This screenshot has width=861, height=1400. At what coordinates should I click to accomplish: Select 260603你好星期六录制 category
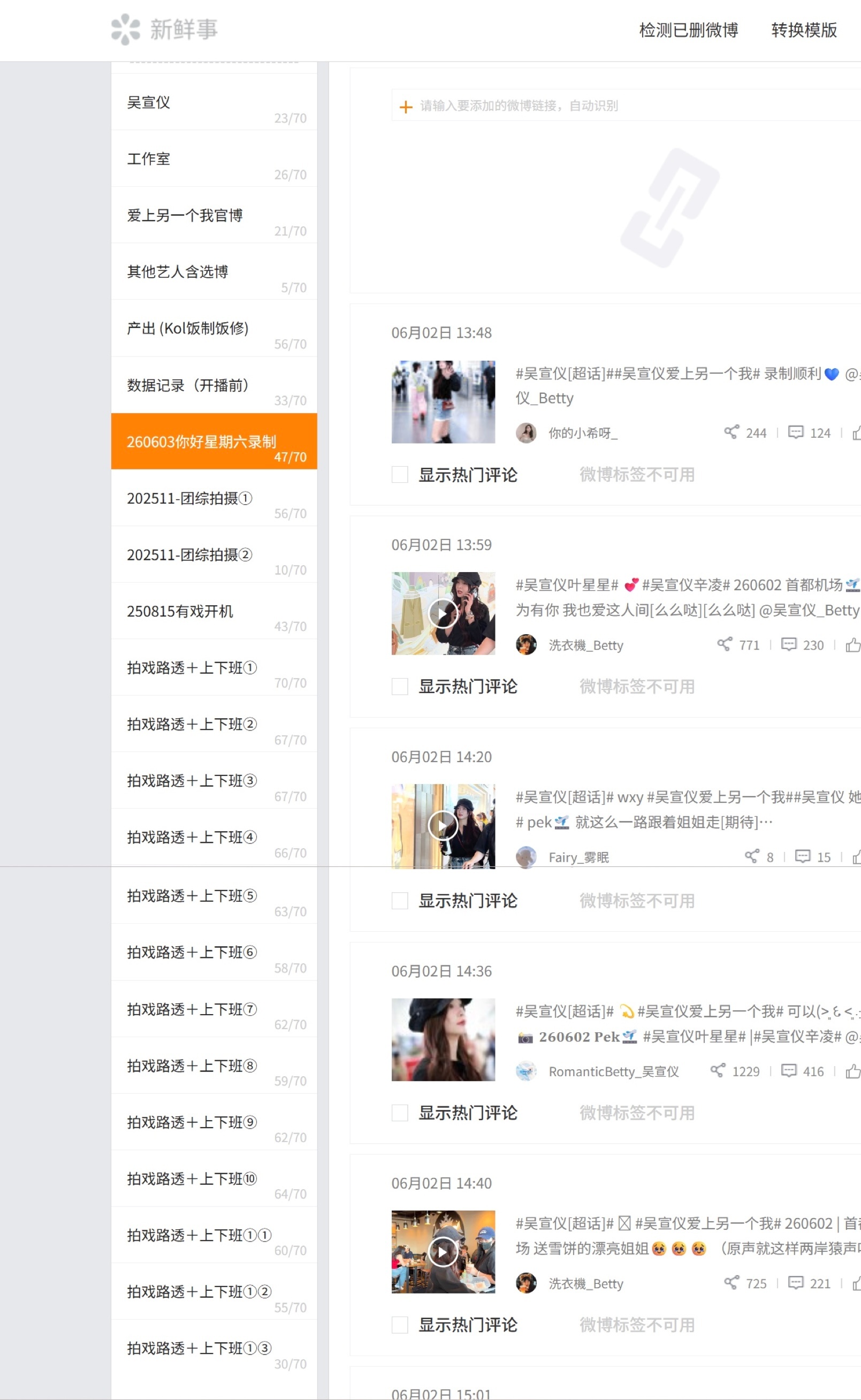[214, 441]
